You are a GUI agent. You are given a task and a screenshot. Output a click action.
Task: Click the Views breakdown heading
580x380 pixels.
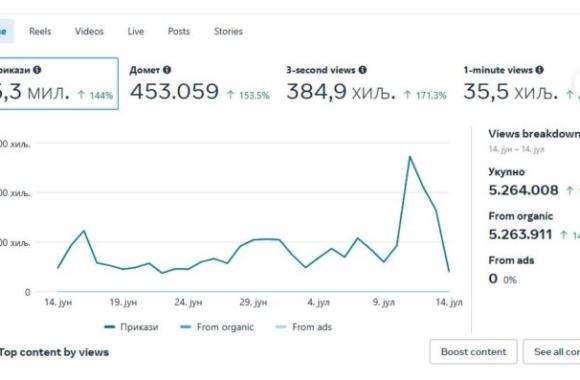coord(534,134)
